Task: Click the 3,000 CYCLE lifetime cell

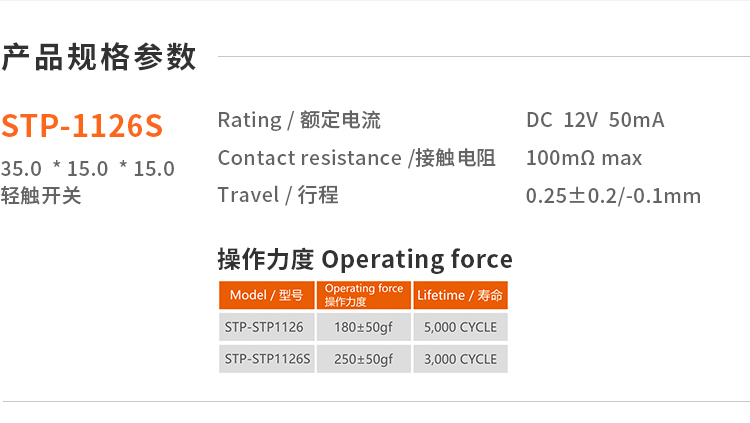Action: tap(460, 359)
